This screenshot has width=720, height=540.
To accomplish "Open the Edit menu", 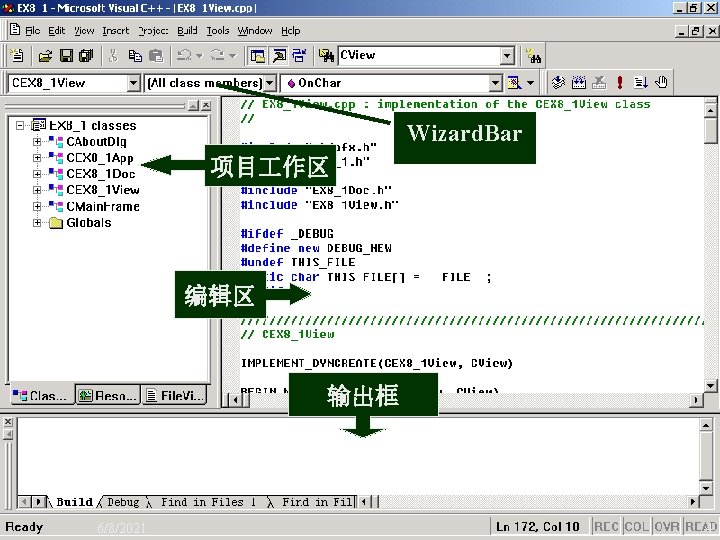I will (x=57, y=31).
